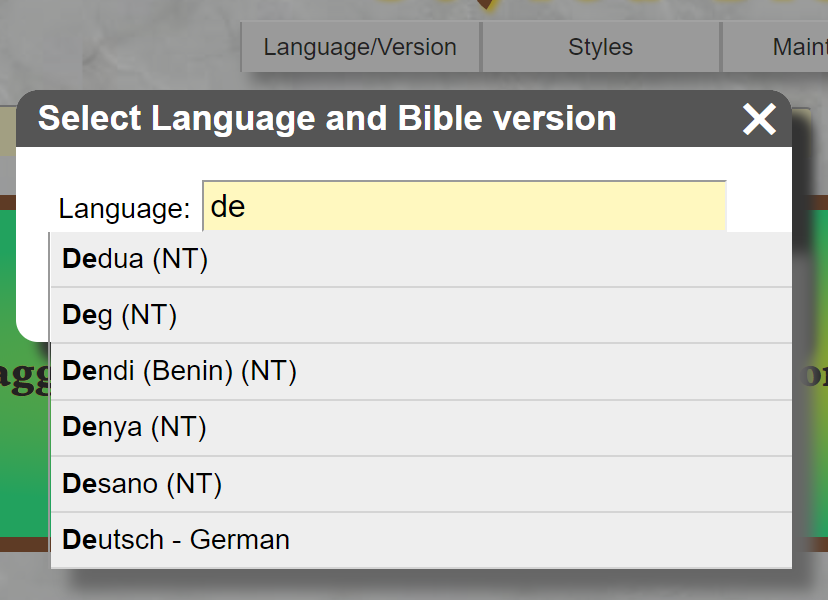This screenshot has width=828, height=600.
Task: Open the Language/Version menu
Action: [x=360, y=47]
